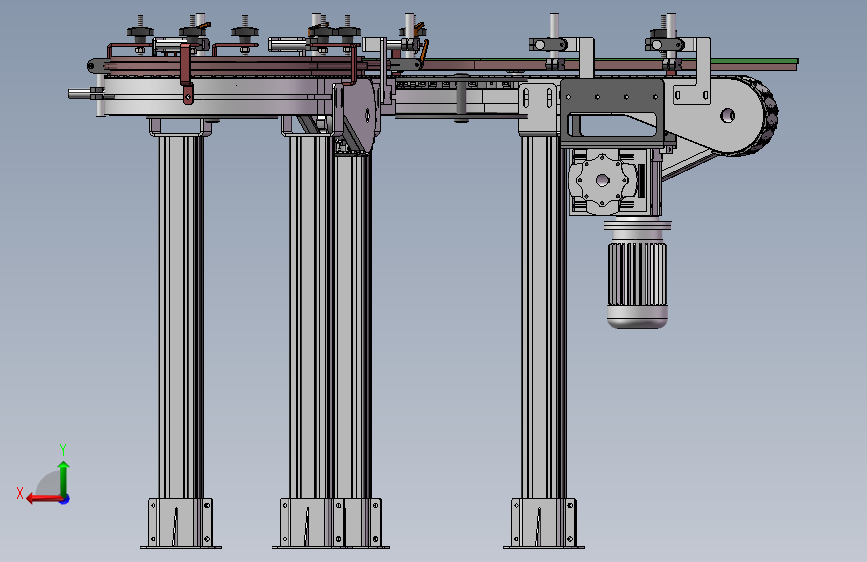This screenshot has height=562, width=867.
Task: Select the leftmost support column
Action: tap(181, 316)
